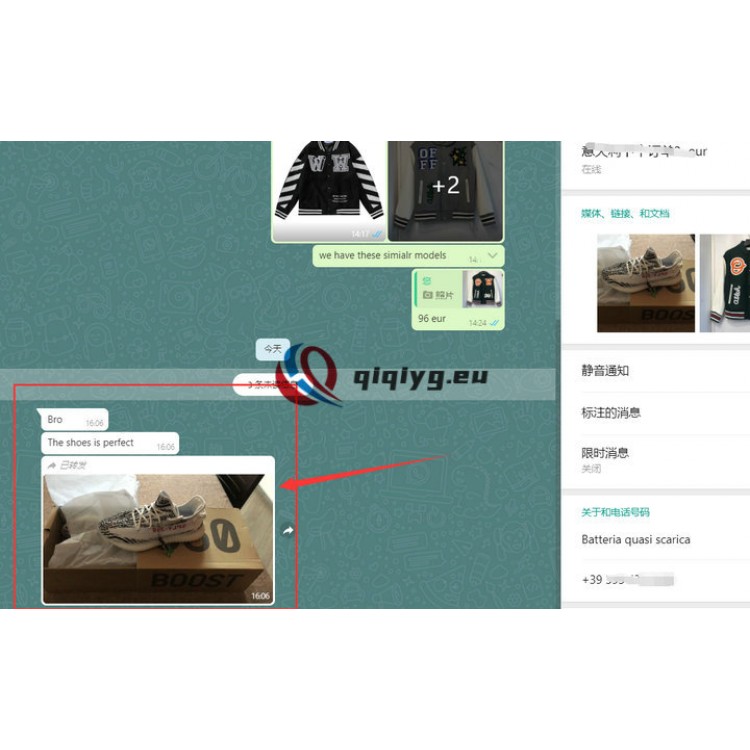Open 标注的消息 starred messages
Screen dimensions: 750x750
pyautogui.click(x=611, y=412)
